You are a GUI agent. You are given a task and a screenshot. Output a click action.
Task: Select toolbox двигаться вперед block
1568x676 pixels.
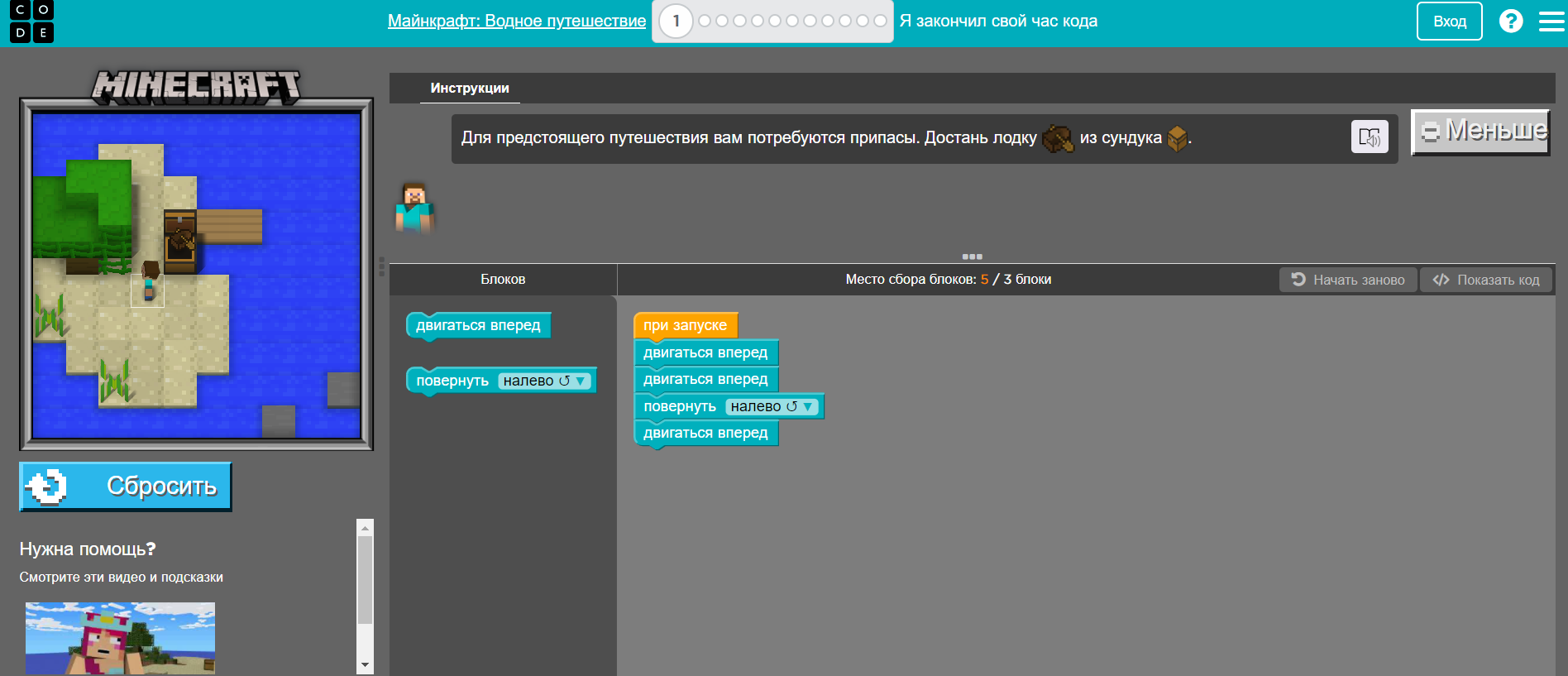pyautogui.click(x=478, y=325)
